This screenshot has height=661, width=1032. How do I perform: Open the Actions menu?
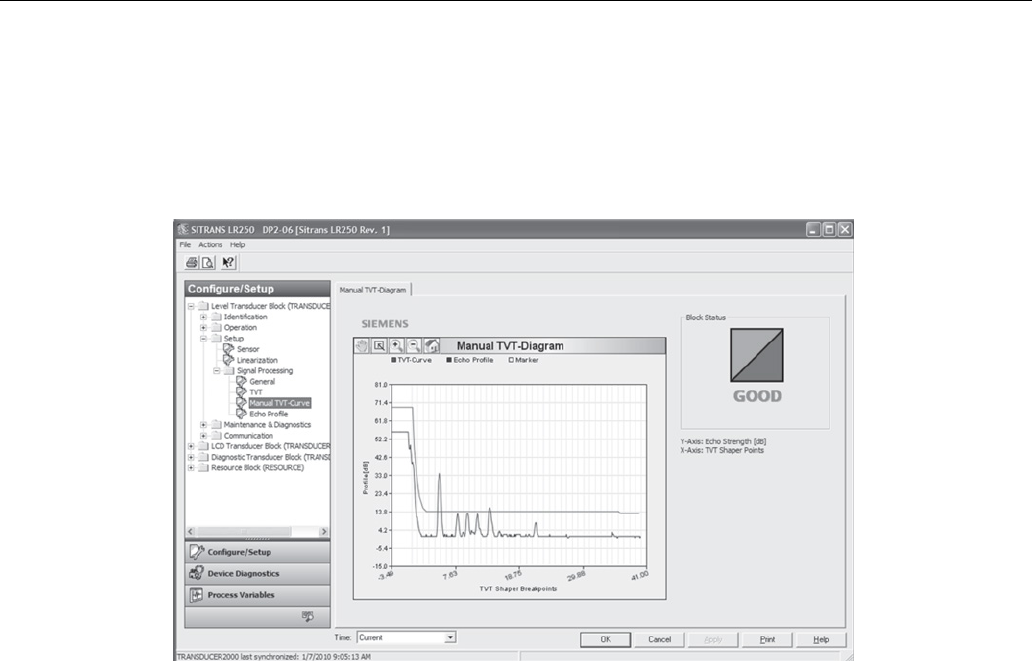coord(211,244)
